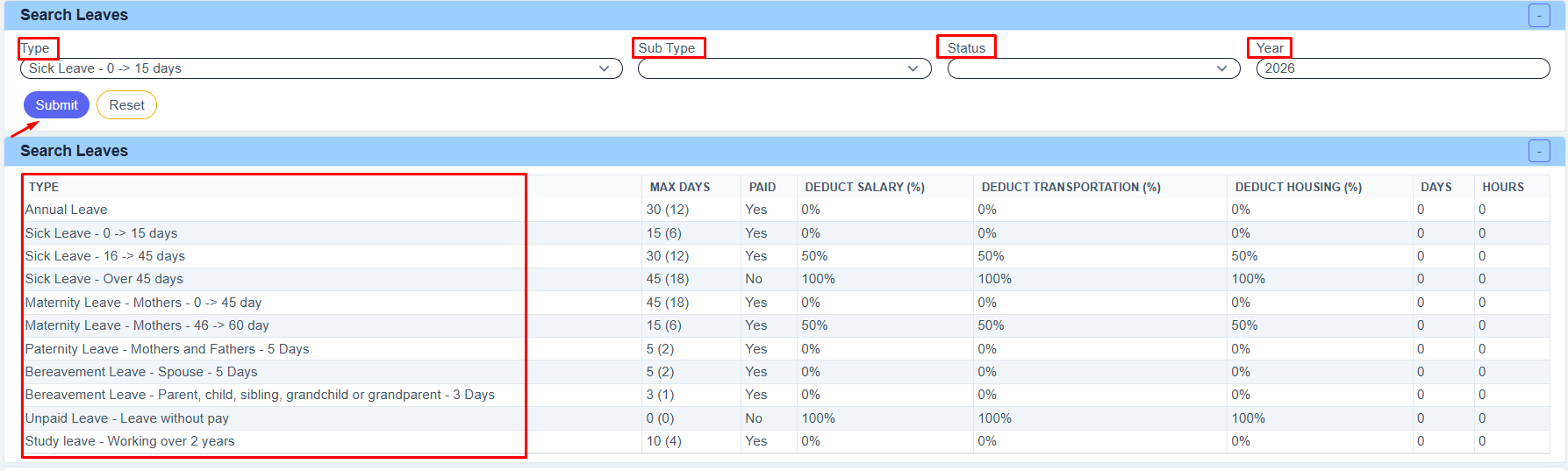Click the PAID column header
1568x471 pixels.
tap(763, 187)
